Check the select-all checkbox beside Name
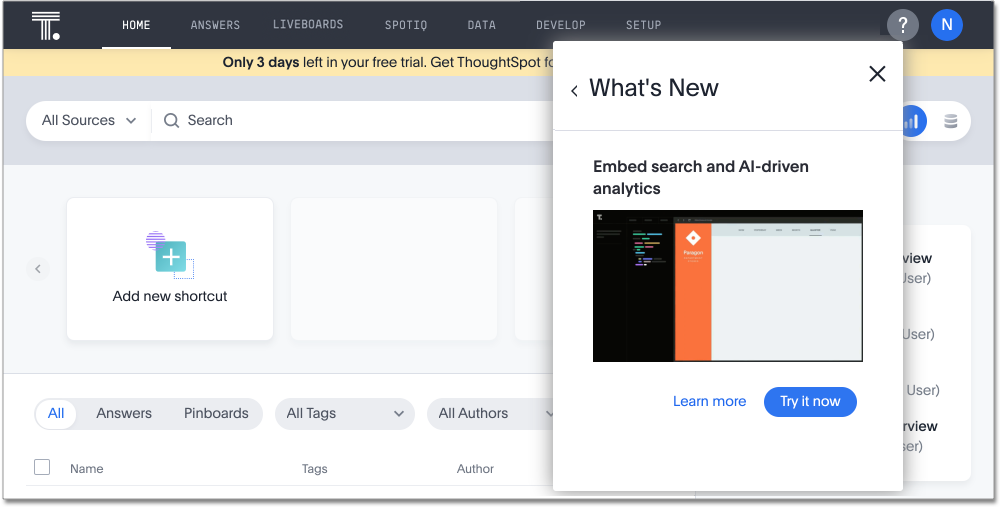 click(42, 467)
